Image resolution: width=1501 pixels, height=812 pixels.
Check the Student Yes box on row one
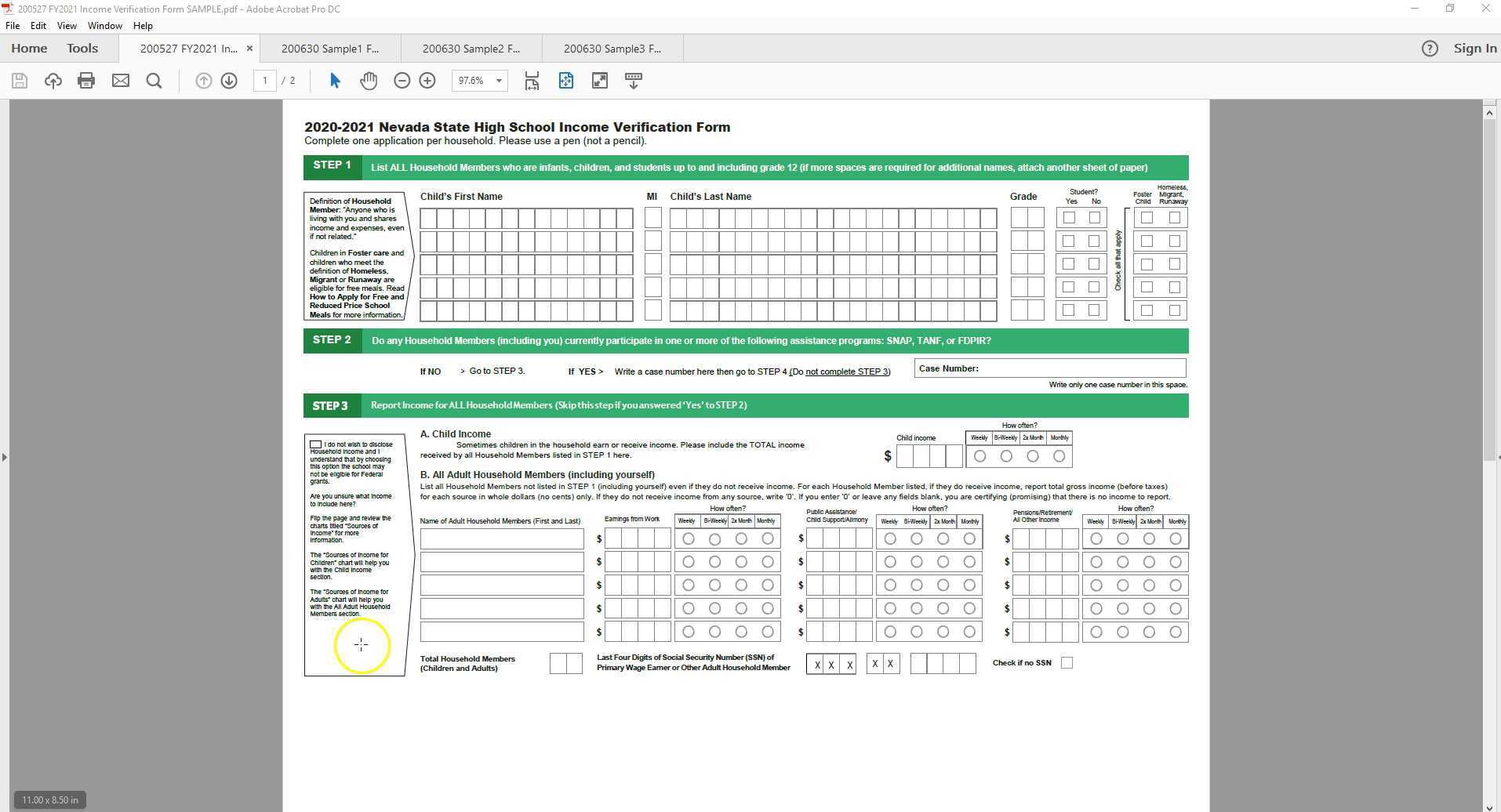coord(1069,217)
